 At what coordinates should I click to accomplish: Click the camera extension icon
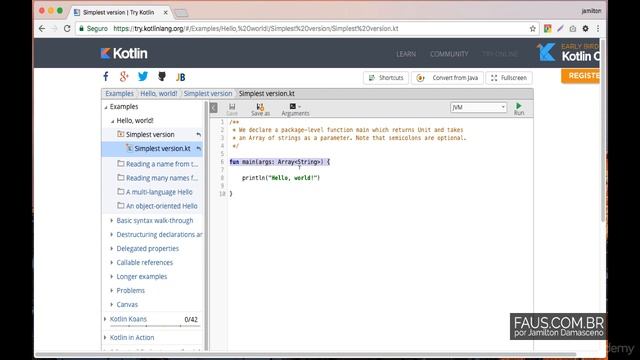click(x=573, y=29)
